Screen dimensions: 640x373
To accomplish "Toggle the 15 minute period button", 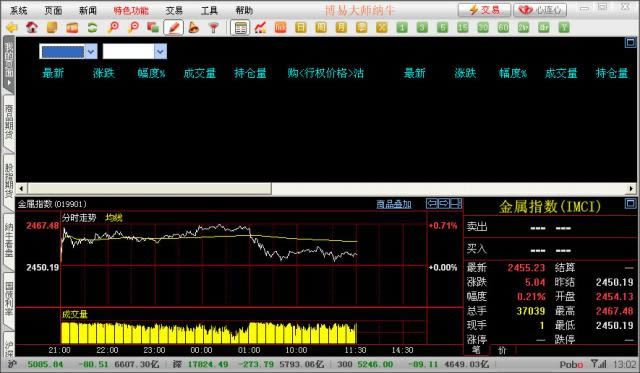I will pos(462,28).
